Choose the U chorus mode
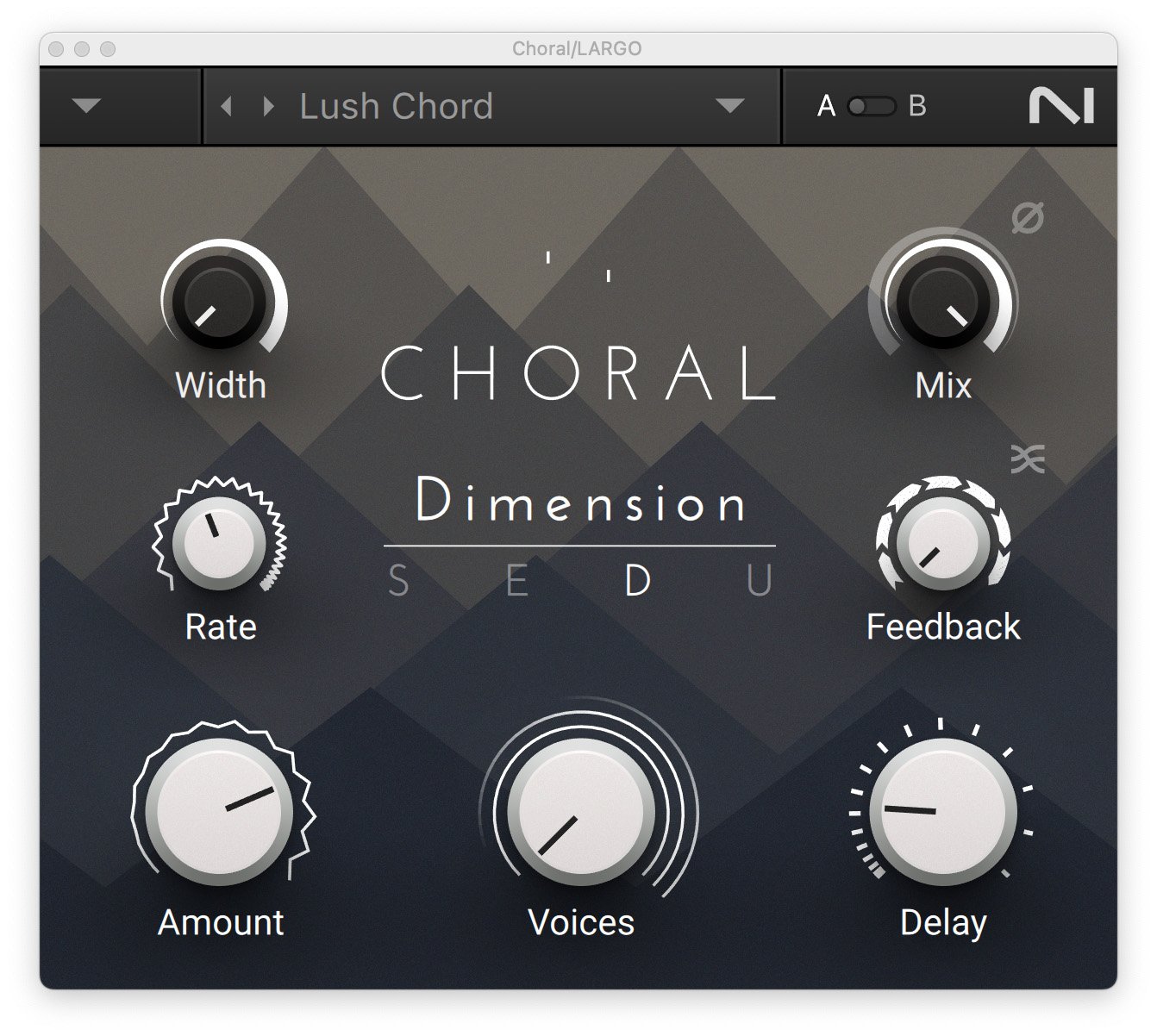1157x1036 pixels. click(759, 582)
